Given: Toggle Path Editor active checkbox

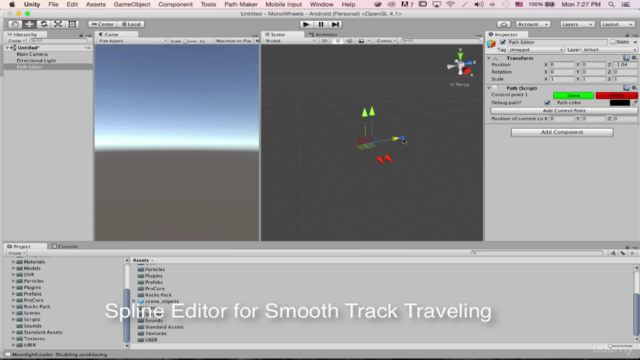Looking at the screenshot, I should [x=502, y=42].
